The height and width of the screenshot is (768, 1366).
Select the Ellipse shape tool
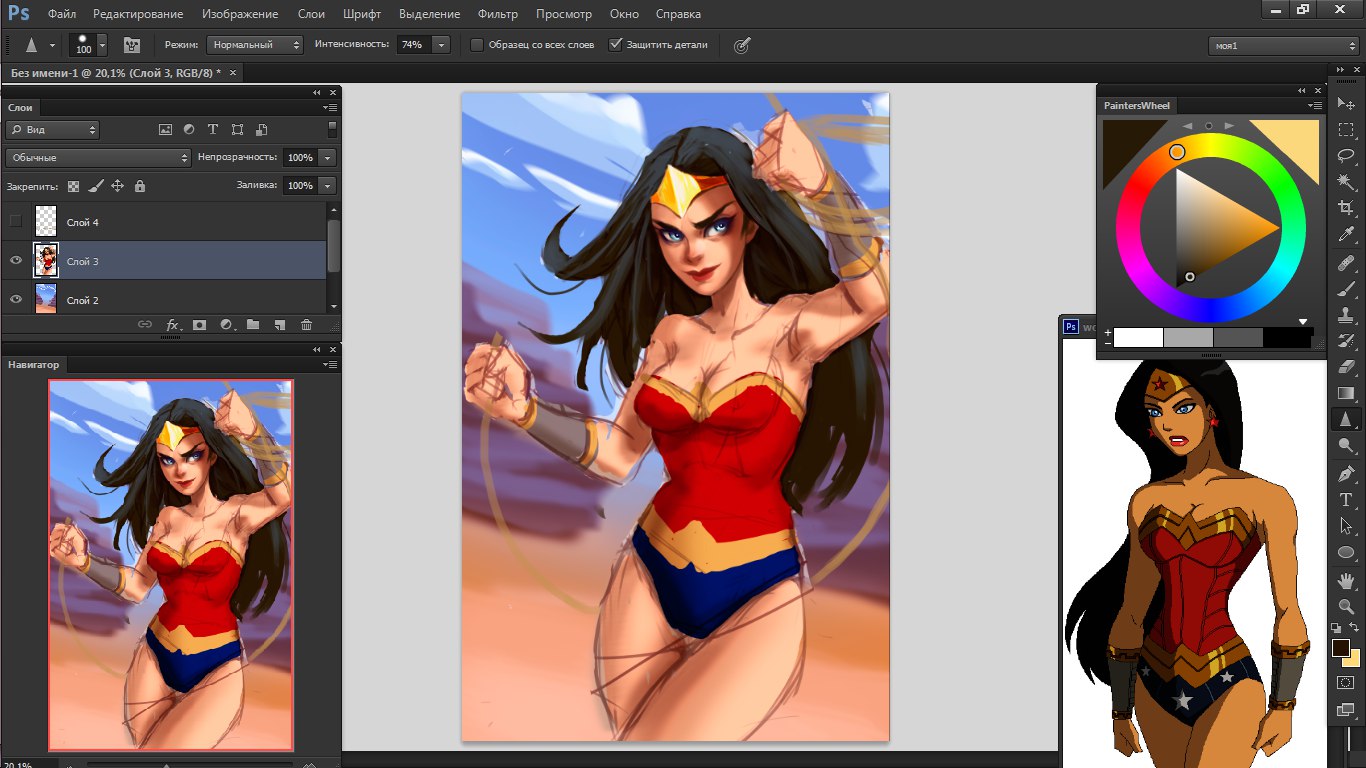click(1346, 552)
